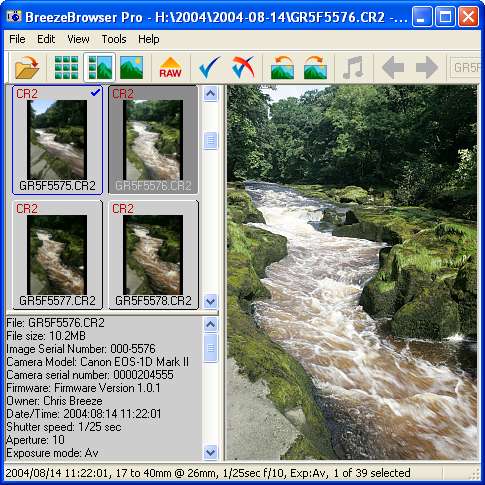
Task: Rotate image clockwise icon
Action: click(x=315, y=67)
